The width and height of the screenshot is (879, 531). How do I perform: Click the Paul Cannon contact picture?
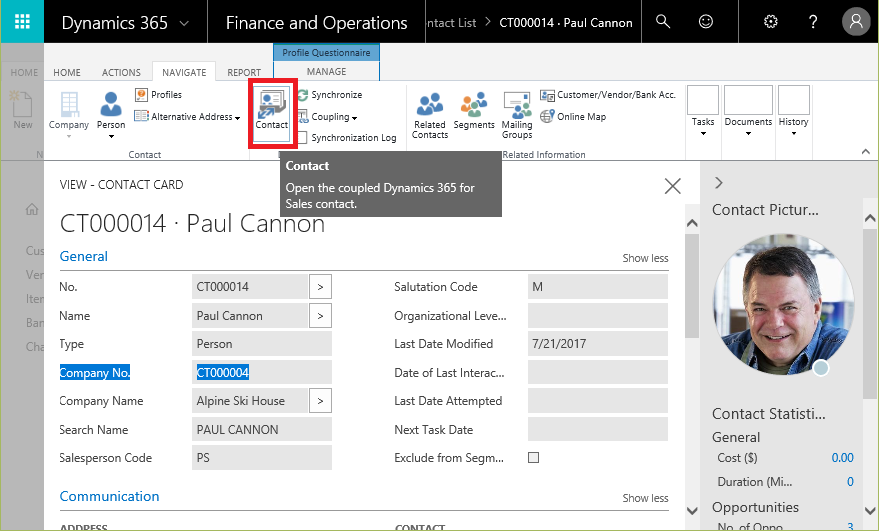(x=783, y=304)
